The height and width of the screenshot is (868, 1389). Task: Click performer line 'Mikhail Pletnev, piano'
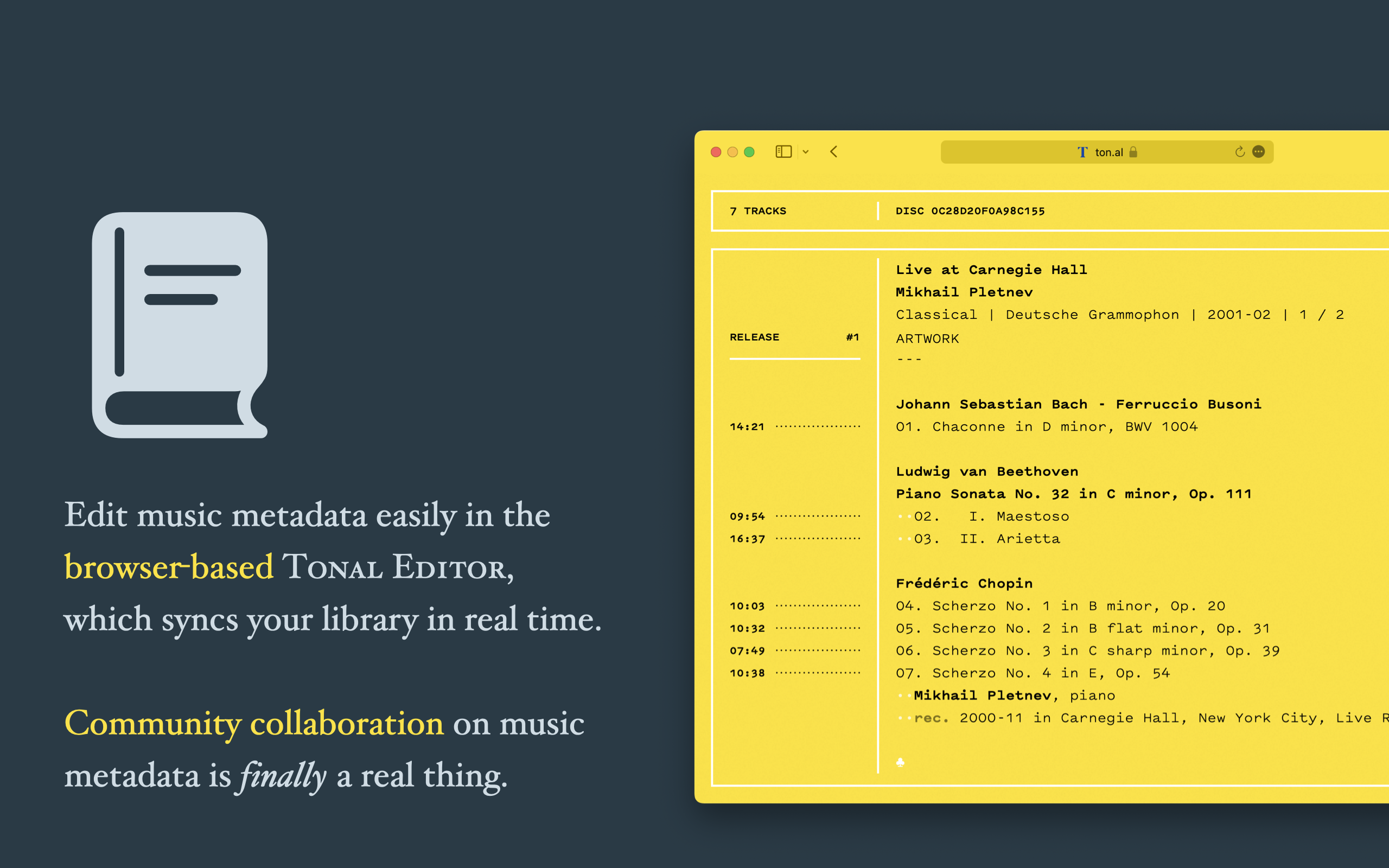click(x=1014, y=695)
